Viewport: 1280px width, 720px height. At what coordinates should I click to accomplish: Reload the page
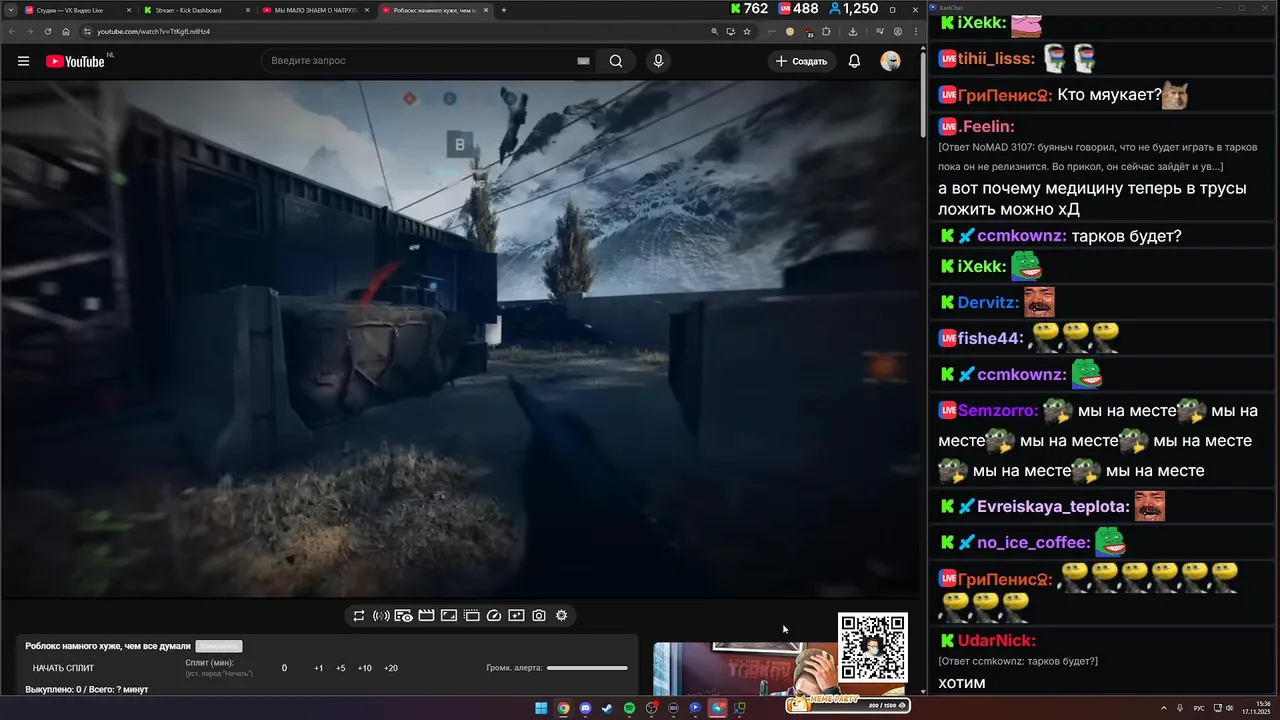pyautogui.click(x=48, y=31)
